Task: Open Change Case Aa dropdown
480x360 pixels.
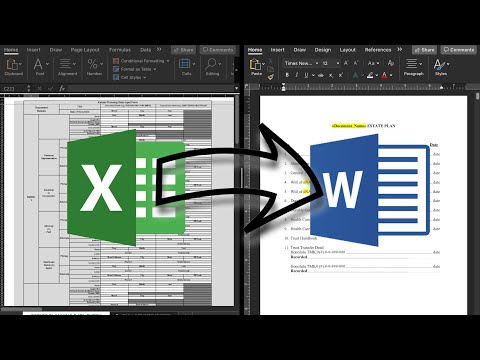Action: pyautogui.click(x=377, y=63)
